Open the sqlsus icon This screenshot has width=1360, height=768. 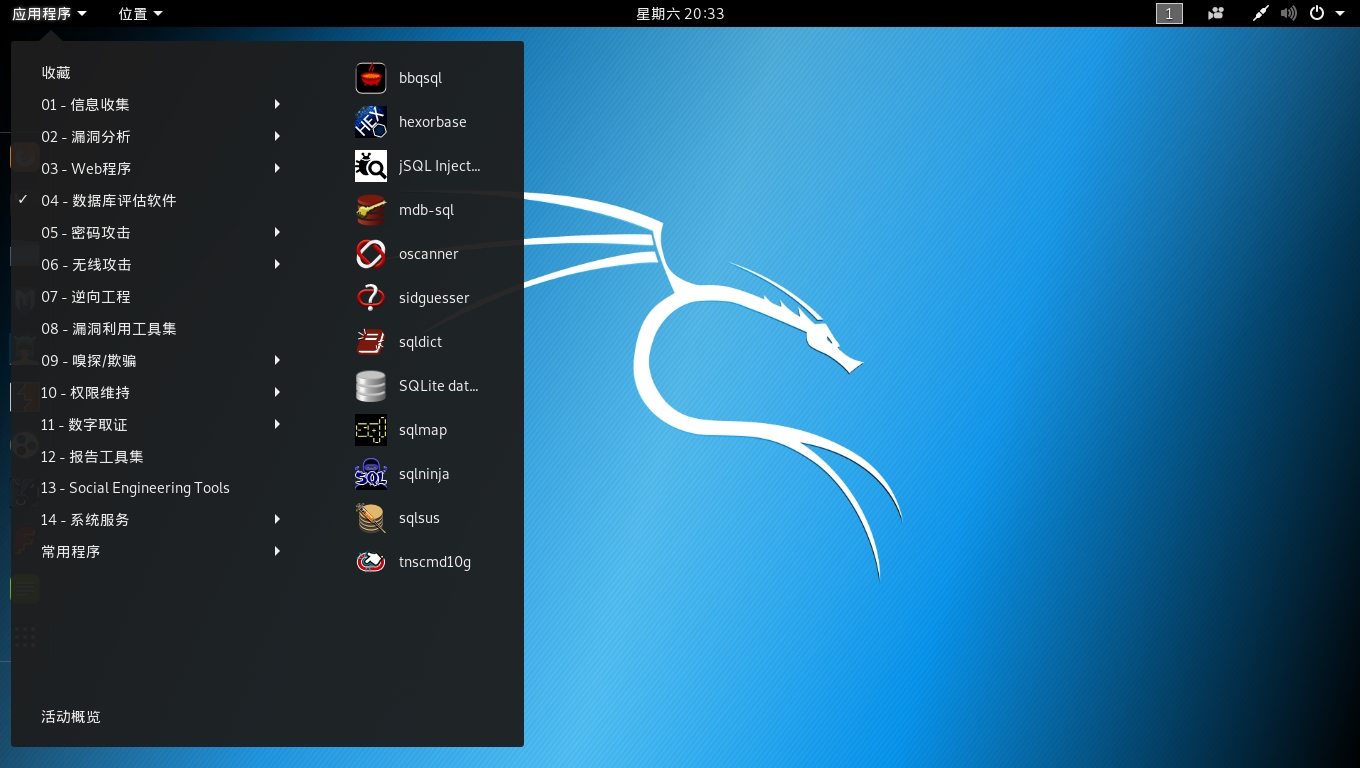click(371, 518)
